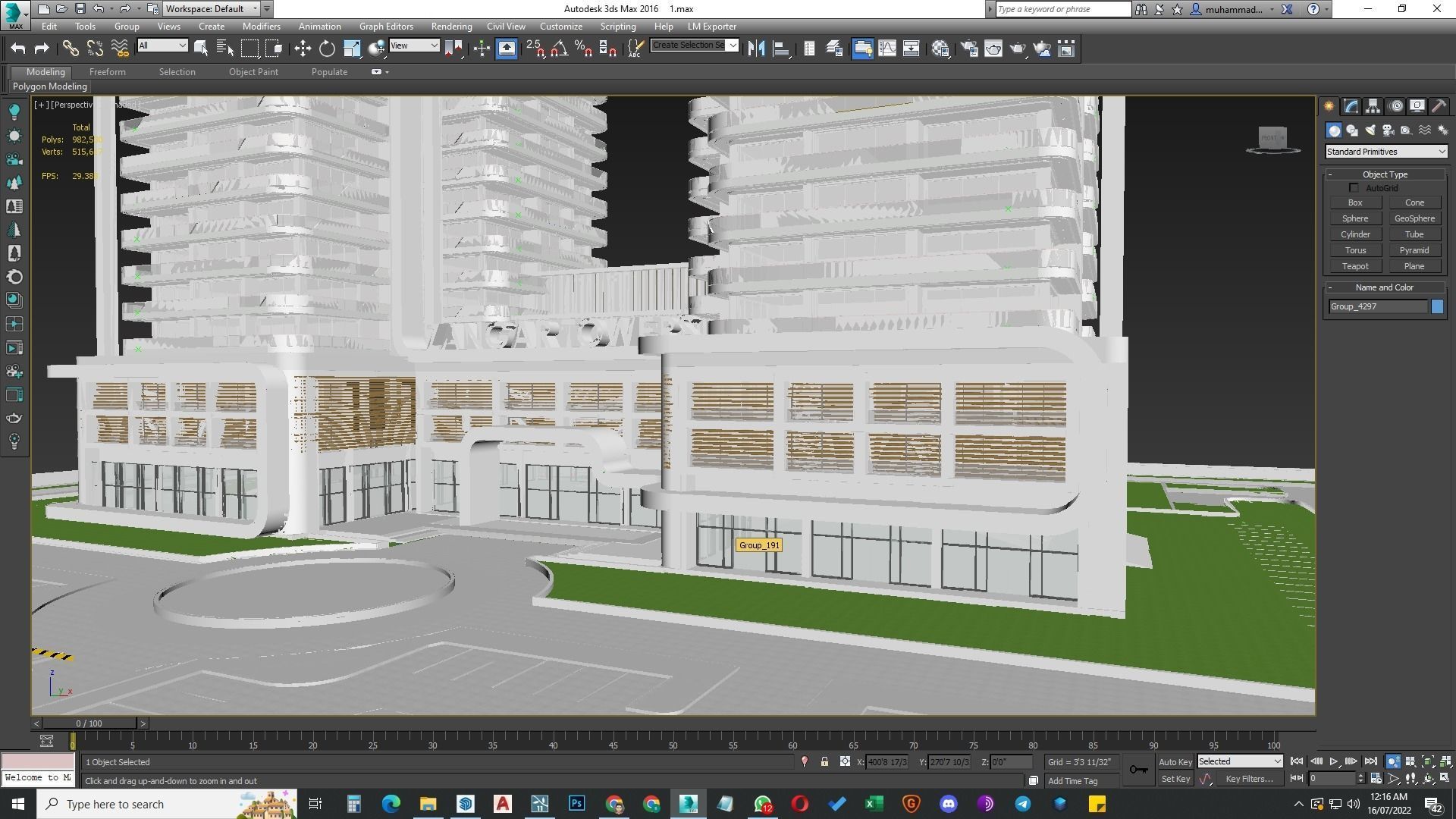The height and width of the screenshot is (819, 1456).
Task: Click the Torus button
Action: click(x=1355, y=250)
